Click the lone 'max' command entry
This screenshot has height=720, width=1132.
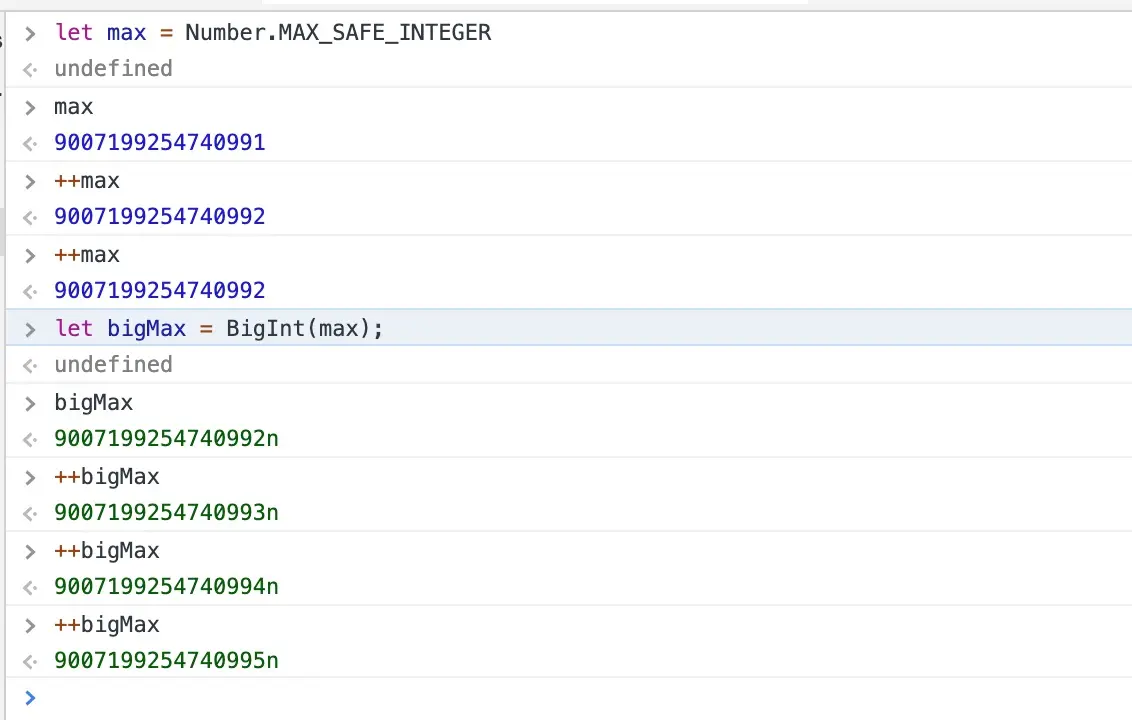click(x=74, y=107)
